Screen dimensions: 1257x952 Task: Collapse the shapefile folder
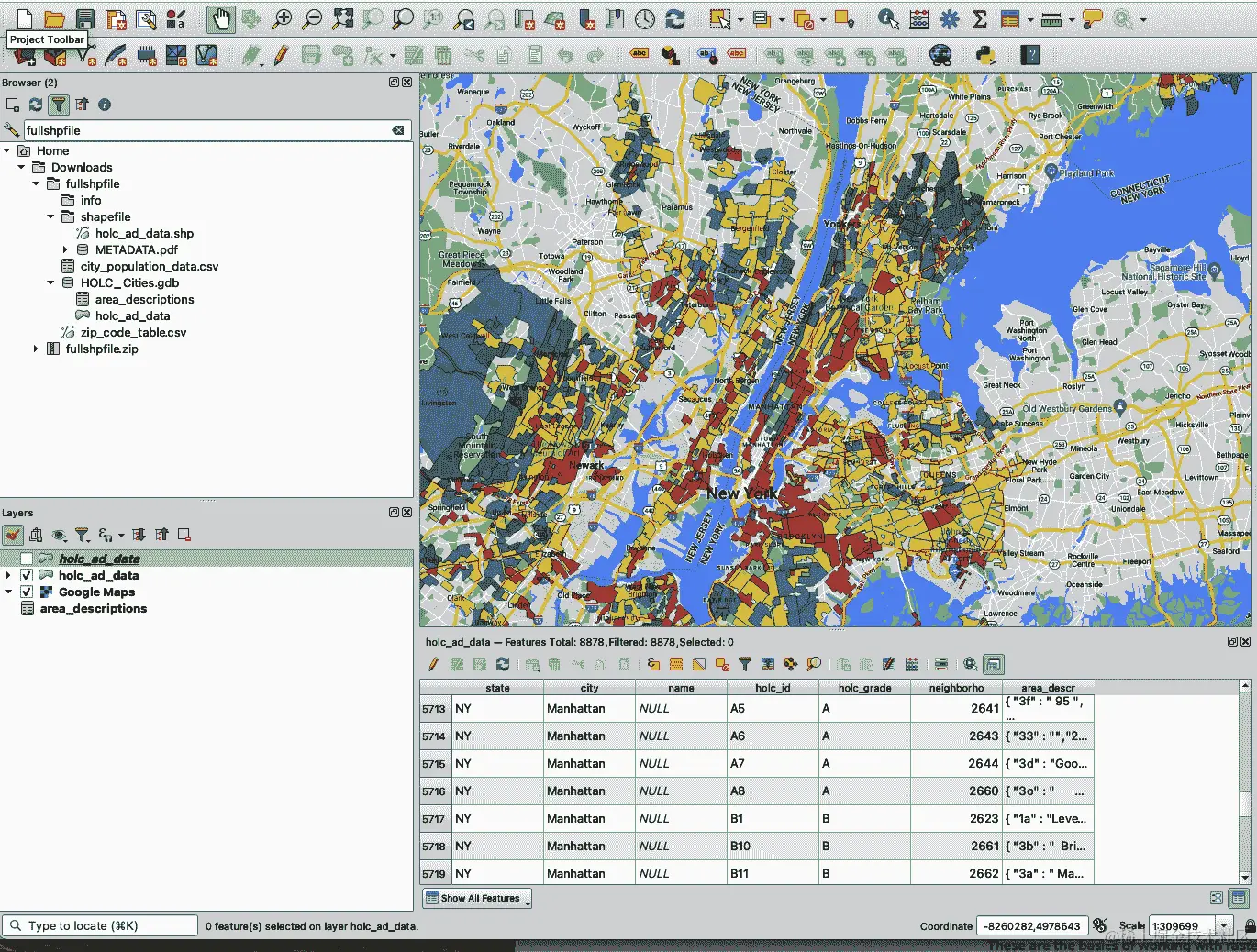pyautogui.click(x=50, y=216)
